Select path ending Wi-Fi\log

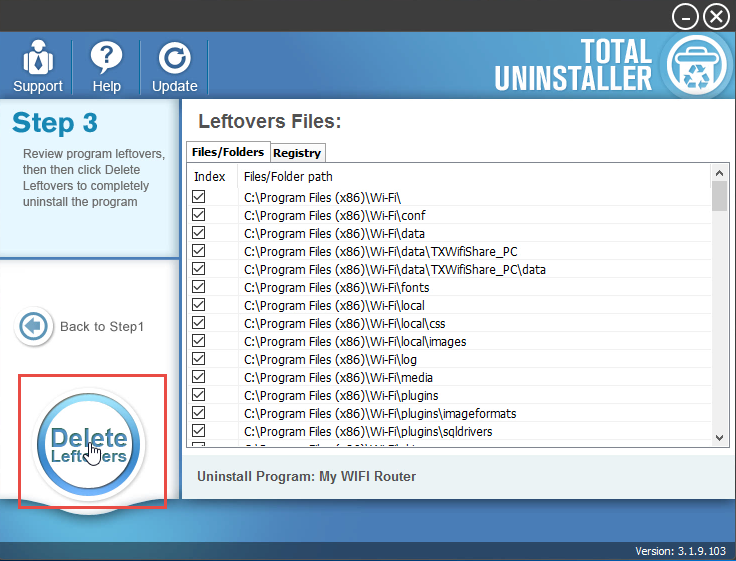(330, 360)
